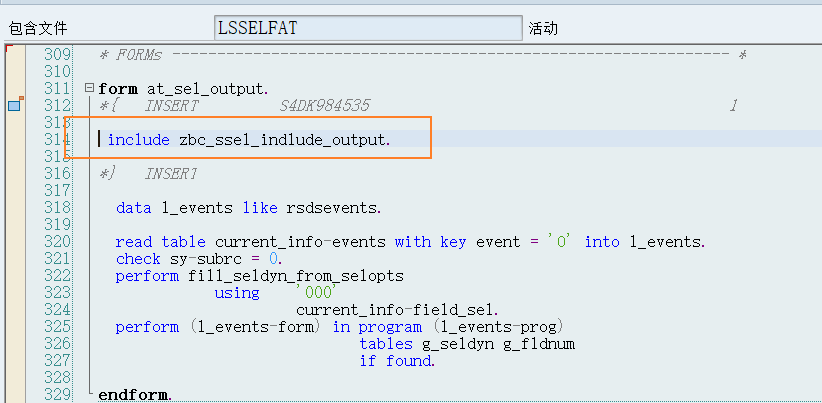
Task: Click line number 309
Action: pos(57,55)
